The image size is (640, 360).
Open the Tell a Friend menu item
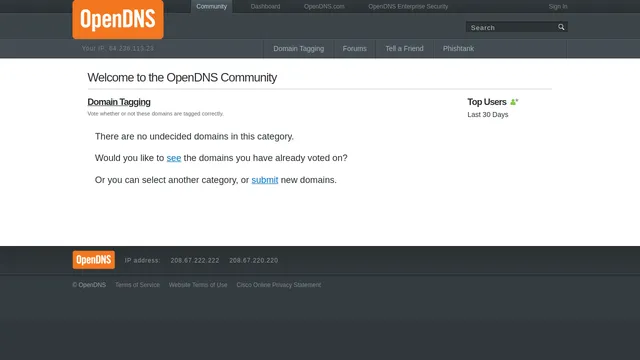pyautogui.click(x=404, y=49)
